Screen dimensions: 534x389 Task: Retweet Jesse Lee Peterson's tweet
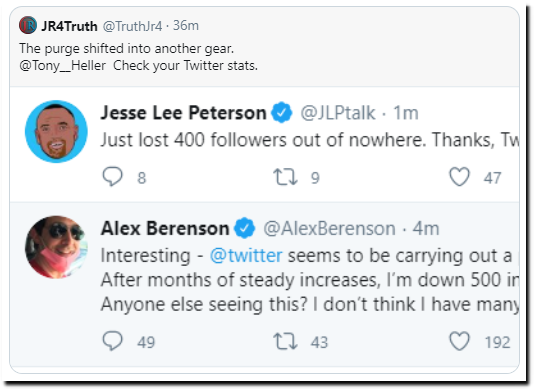[x=285, y=177]
